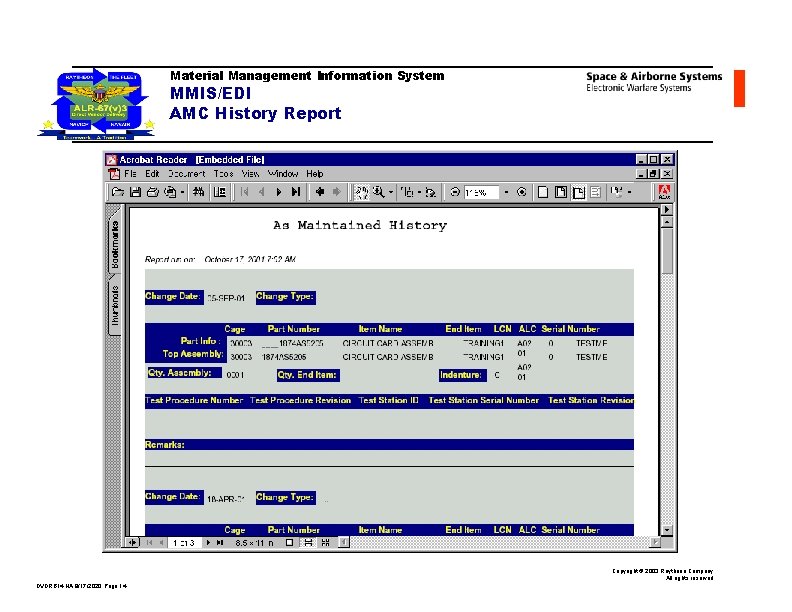The image size is (792, 612).
Task: Click the 'As Maintained History' report title
Action: (360, 225)
